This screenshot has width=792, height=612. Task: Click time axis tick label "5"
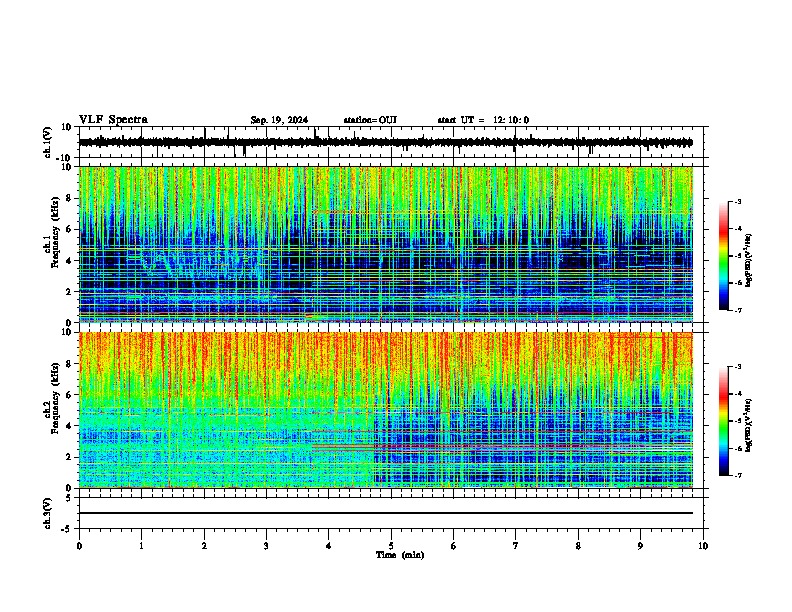point(391,546)
